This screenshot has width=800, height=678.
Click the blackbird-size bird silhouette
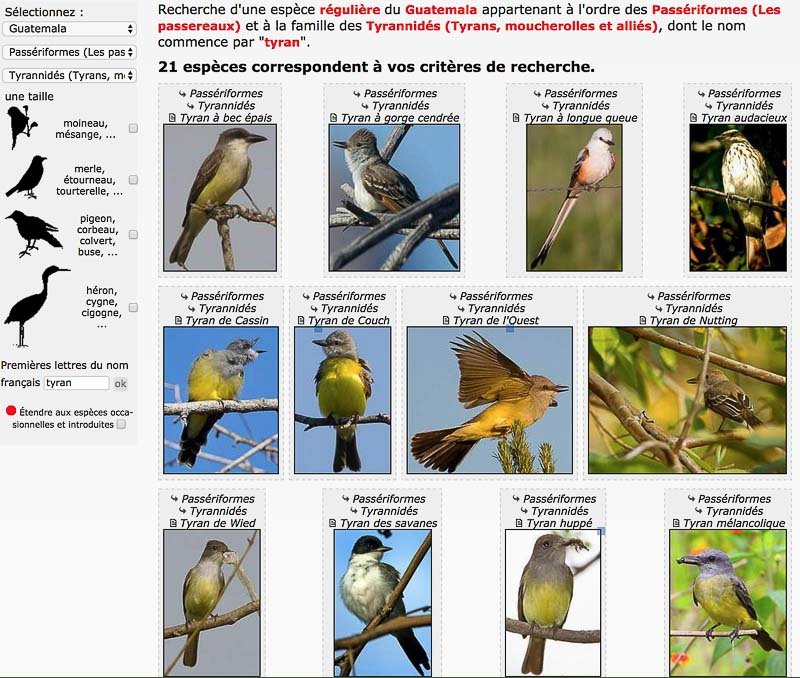point(27,177)
